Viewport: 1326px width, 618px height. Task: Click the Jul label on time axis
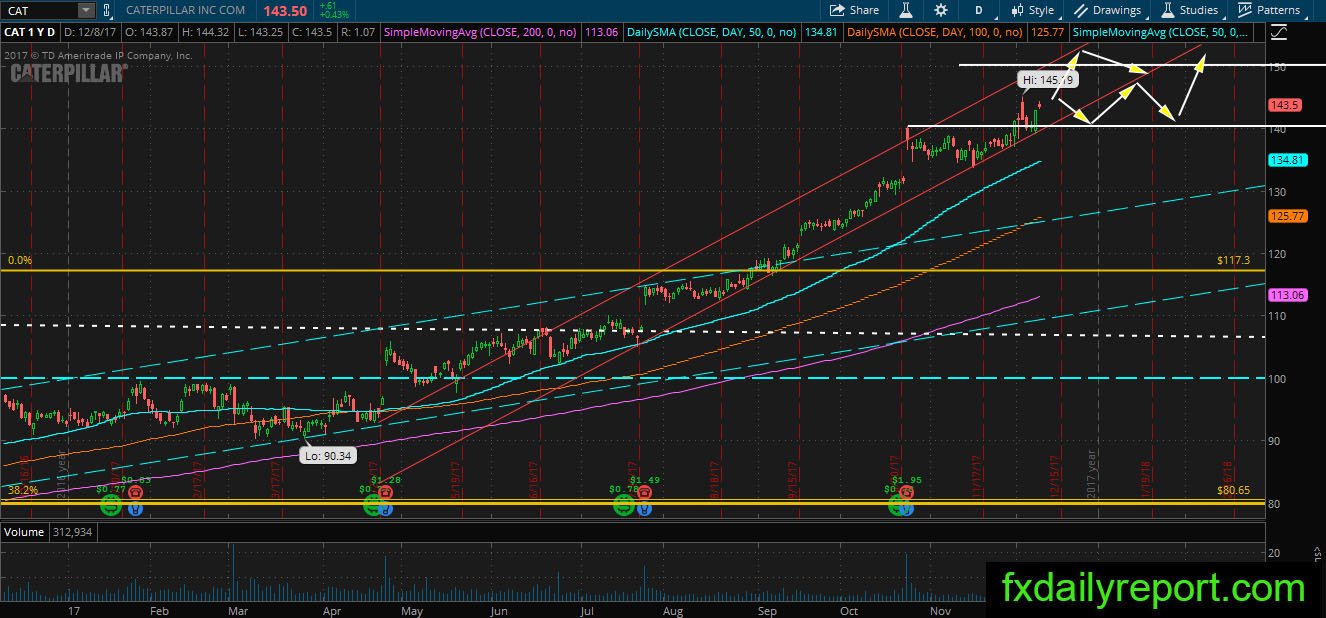point(588,609)
